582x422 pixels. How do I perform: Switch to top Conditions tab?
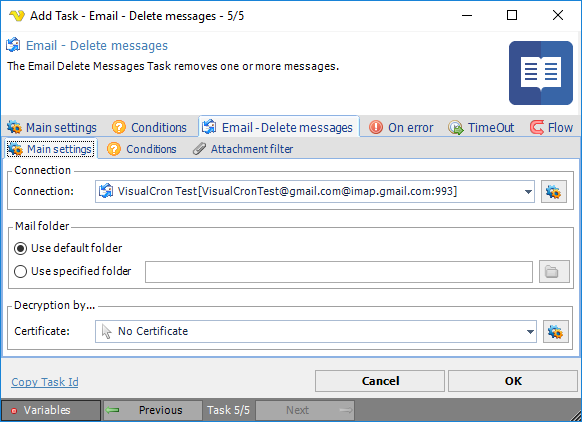pos(150,127)
